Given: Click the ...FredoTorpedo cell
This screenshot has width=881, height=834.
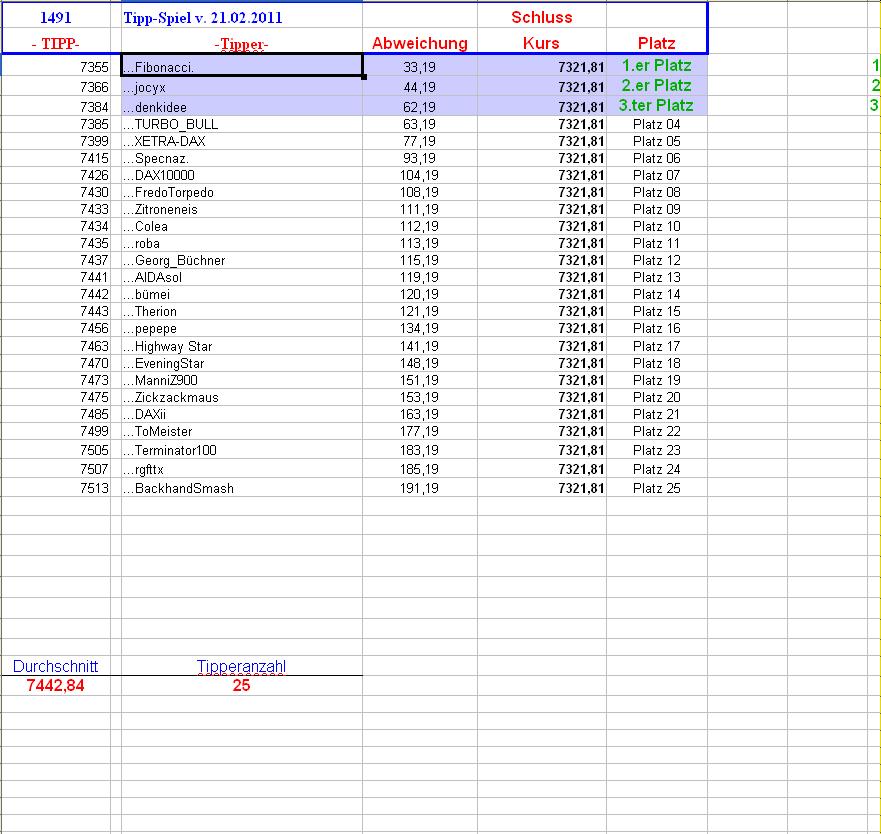Looking at the screenshot, I should [x=242, y=192].
